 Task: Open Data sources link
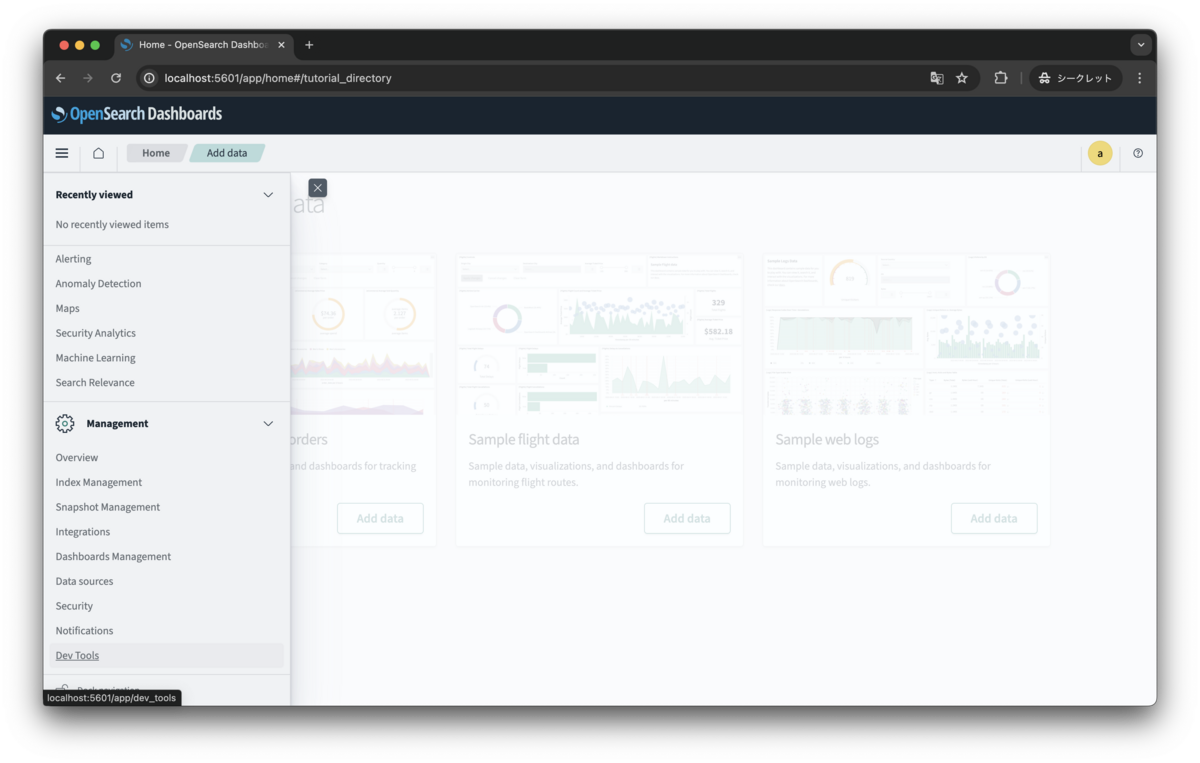84,581
